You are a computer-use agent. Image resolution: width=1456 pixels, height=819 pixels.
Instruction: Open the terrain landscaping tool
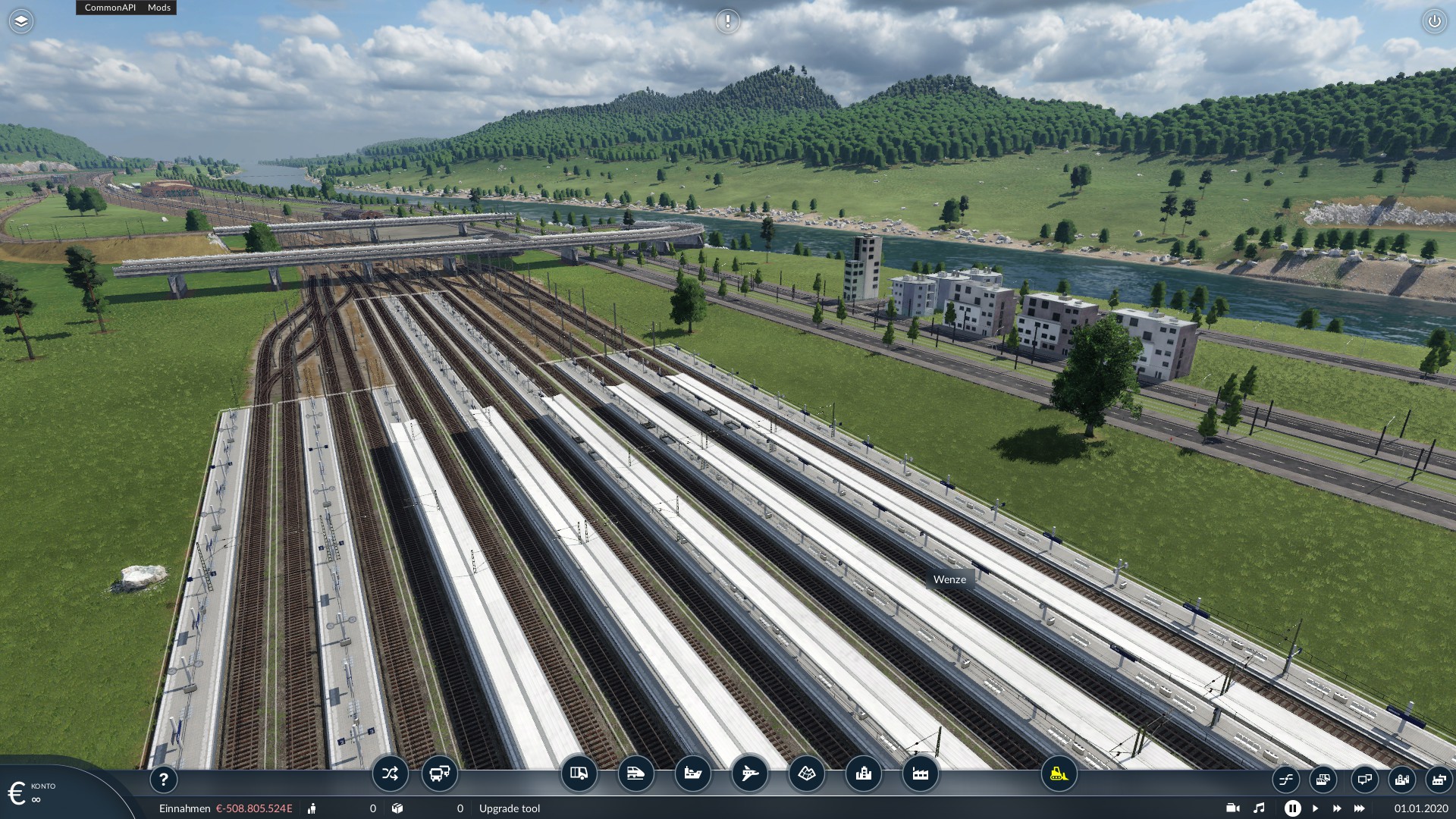coord(806,774)
